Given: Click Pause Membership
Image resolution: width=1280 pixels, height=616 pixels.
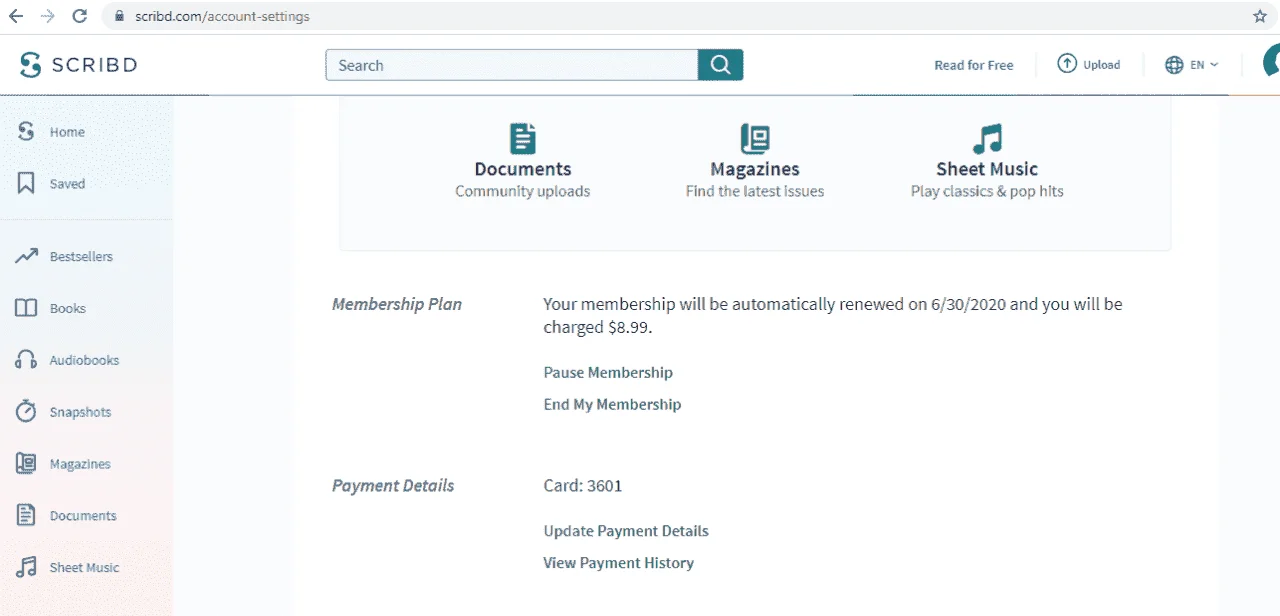Looking at the screenshot, I should click(608, 372).
